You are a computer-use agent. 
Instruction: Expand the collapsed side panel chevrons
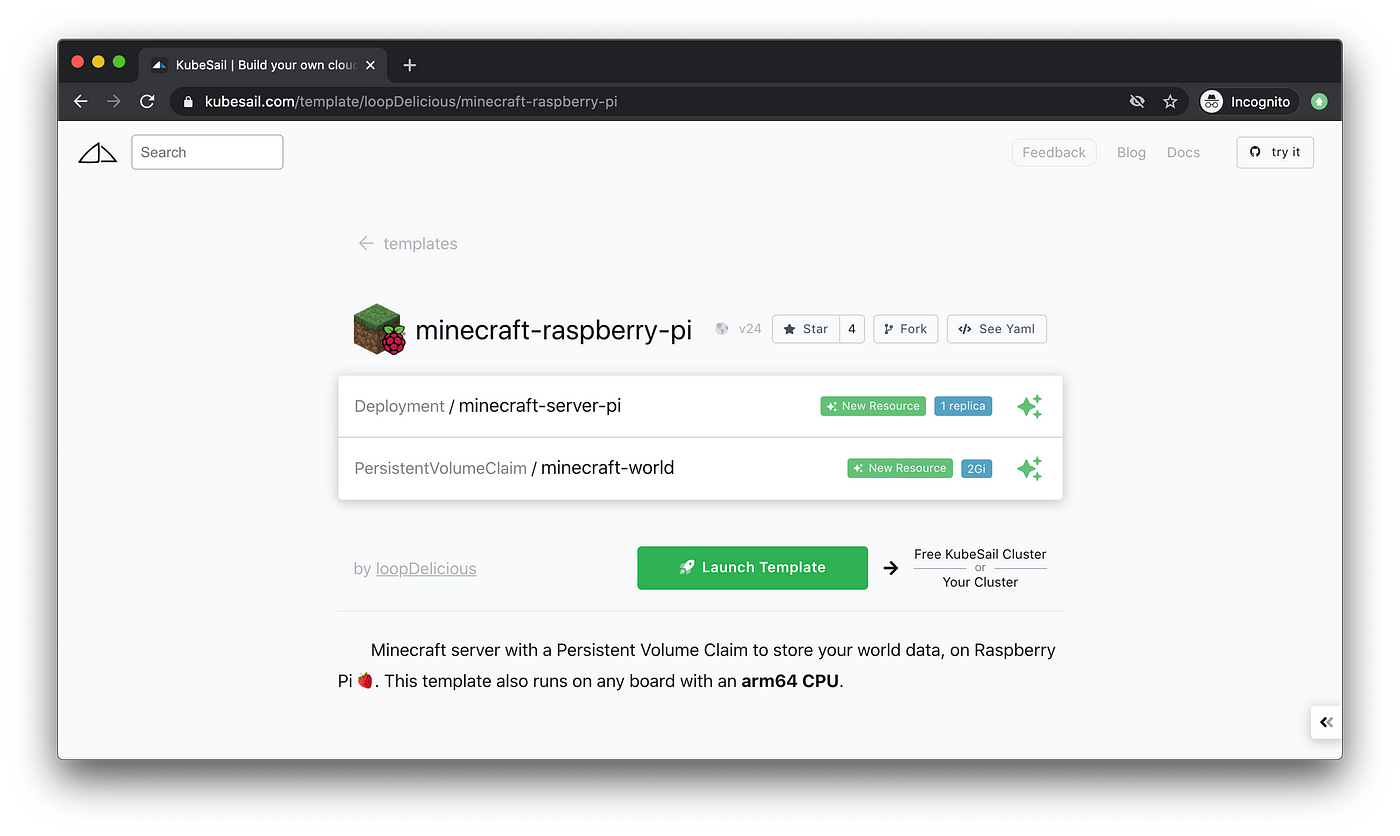point(1326,722)
